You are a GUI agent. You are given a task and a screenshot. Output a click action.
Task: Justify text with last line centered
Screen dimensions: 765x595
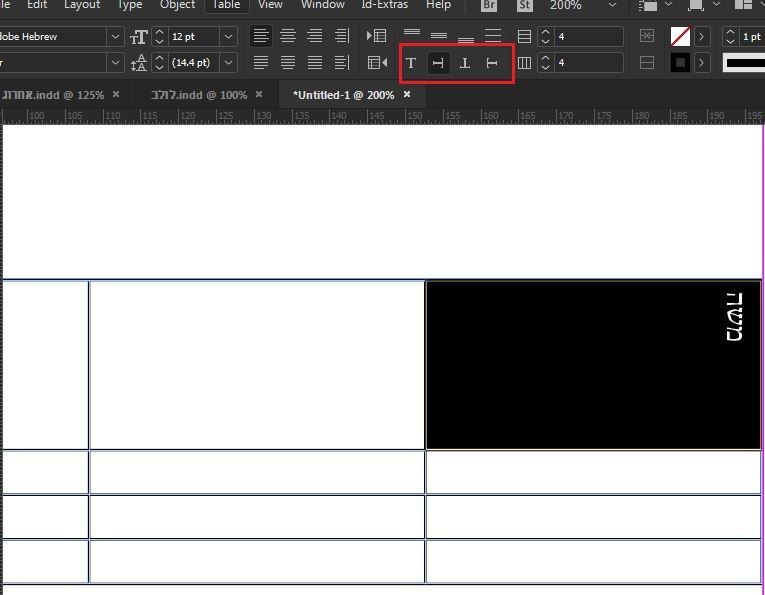coord(288,62)
